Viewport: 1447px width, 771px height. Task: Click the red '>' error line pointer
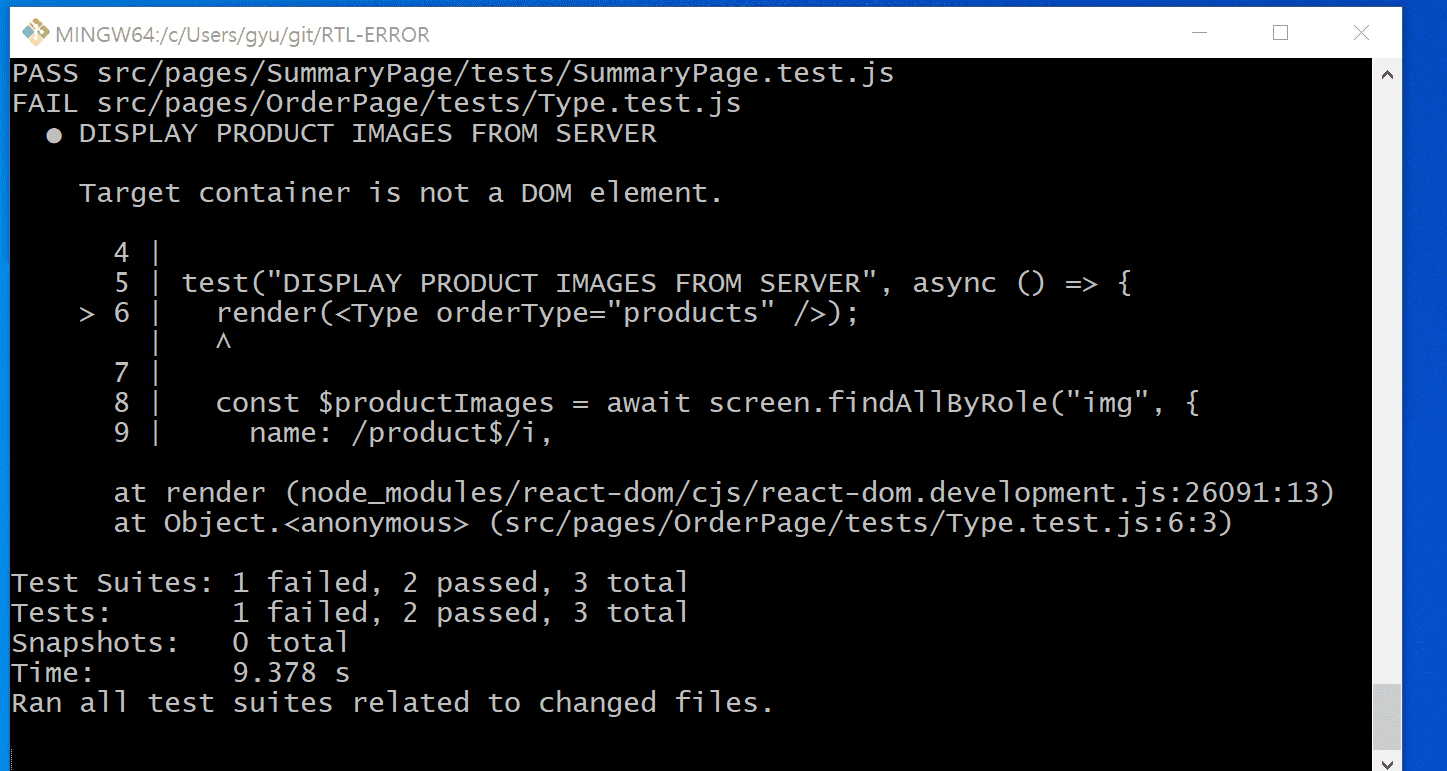pos(88,313)
